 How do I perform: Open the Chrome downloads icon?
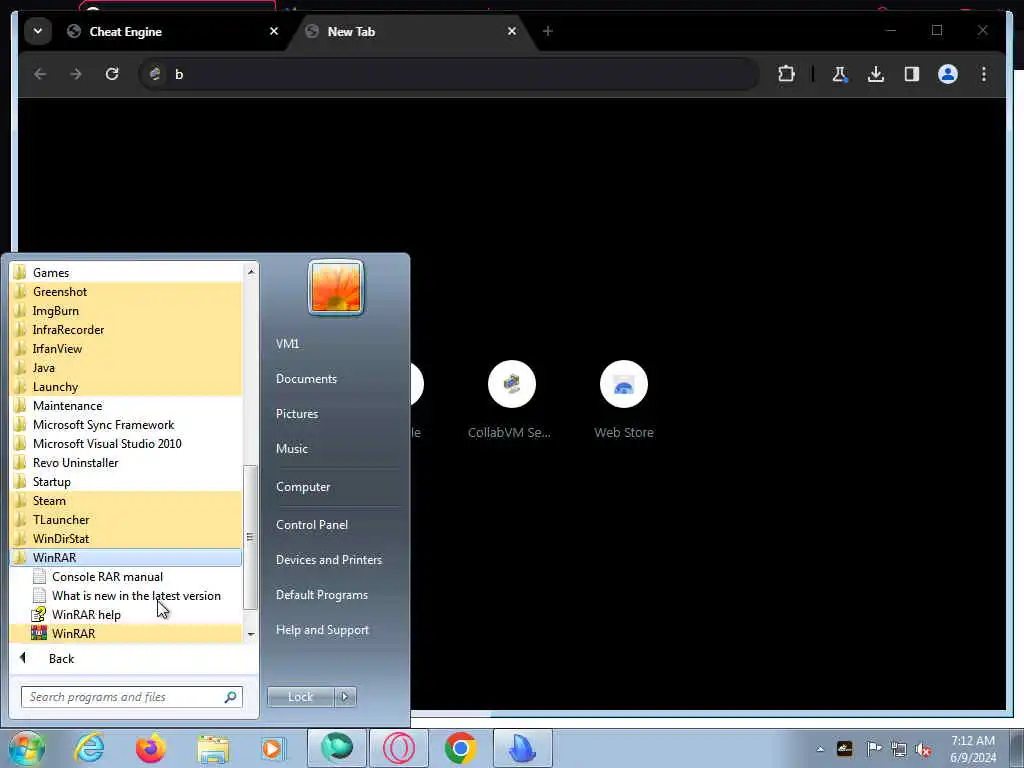point(876,74)
